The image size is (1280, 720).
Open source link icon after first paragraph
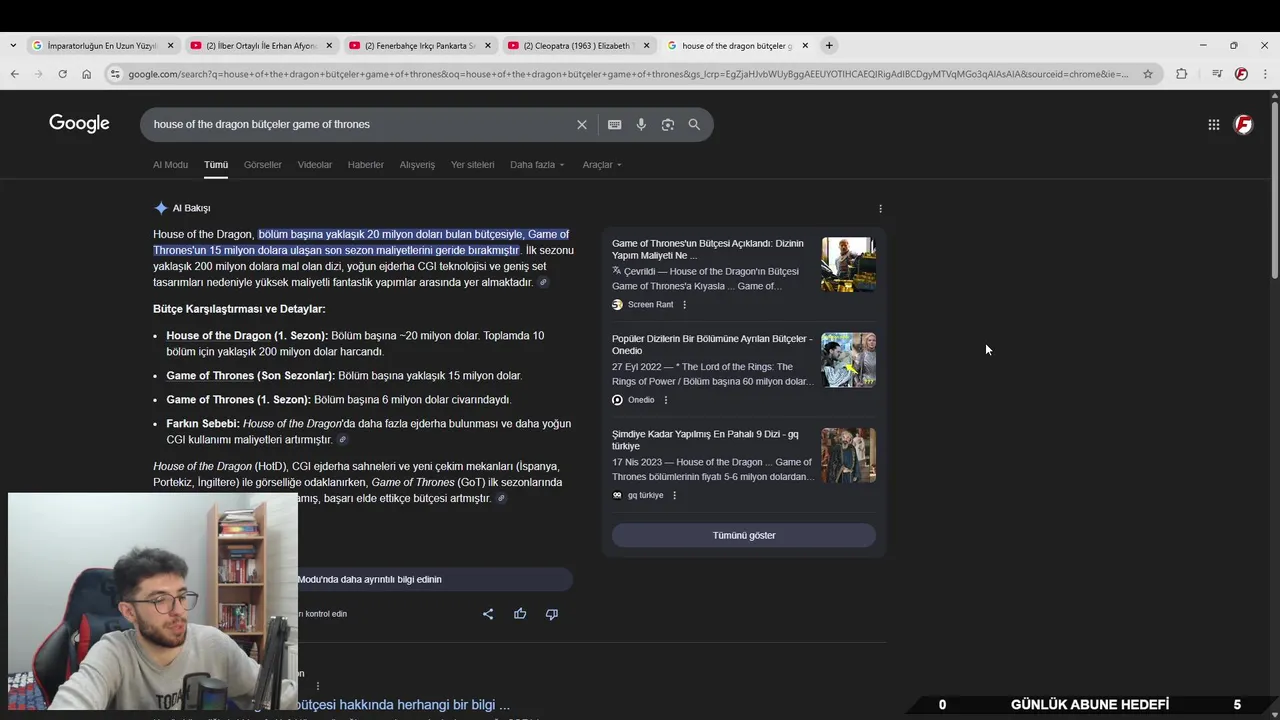point(543,283)
